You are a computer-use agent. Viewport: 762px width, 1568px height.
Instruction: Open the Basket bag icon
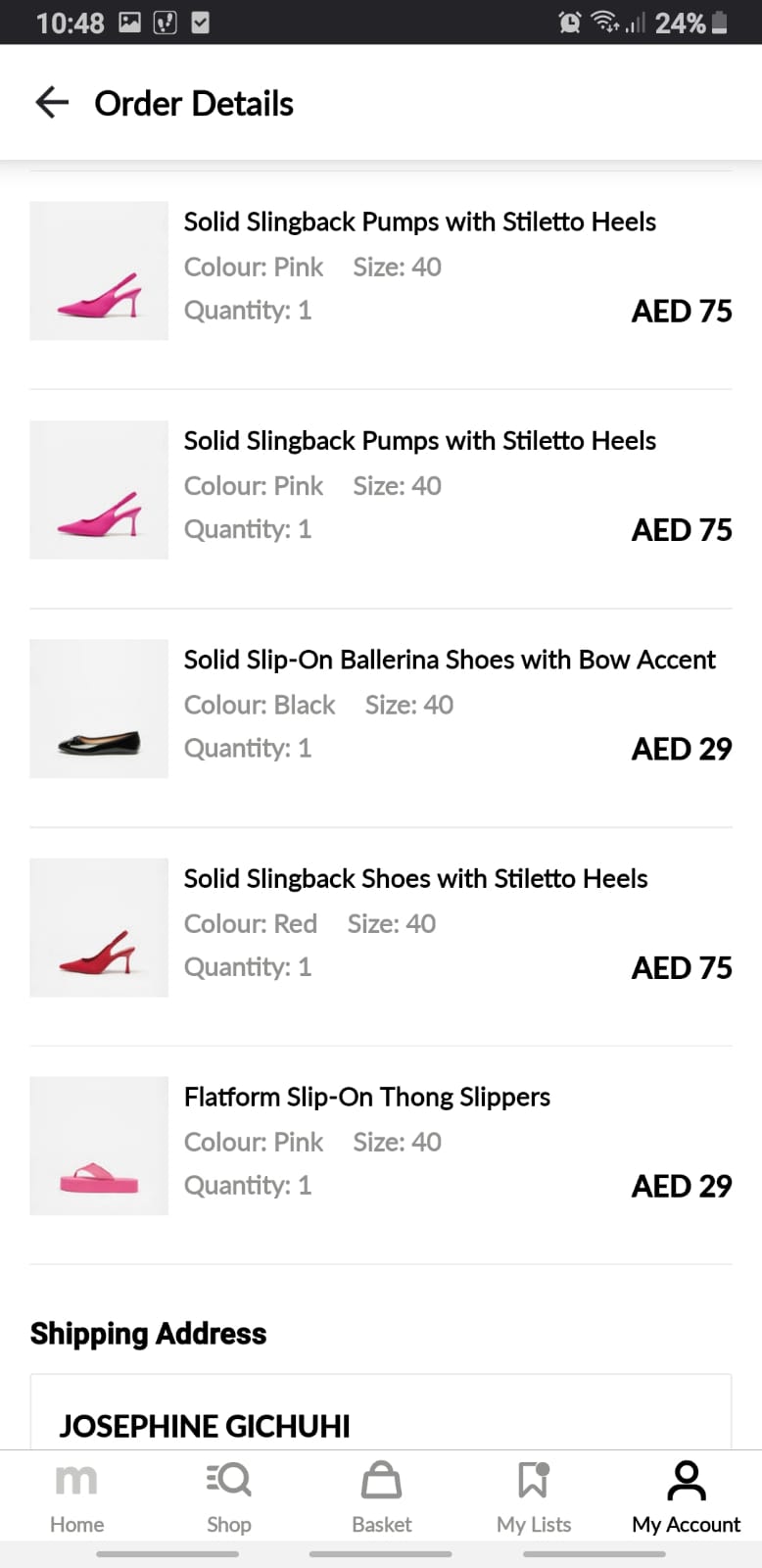tap(381, 1481)
